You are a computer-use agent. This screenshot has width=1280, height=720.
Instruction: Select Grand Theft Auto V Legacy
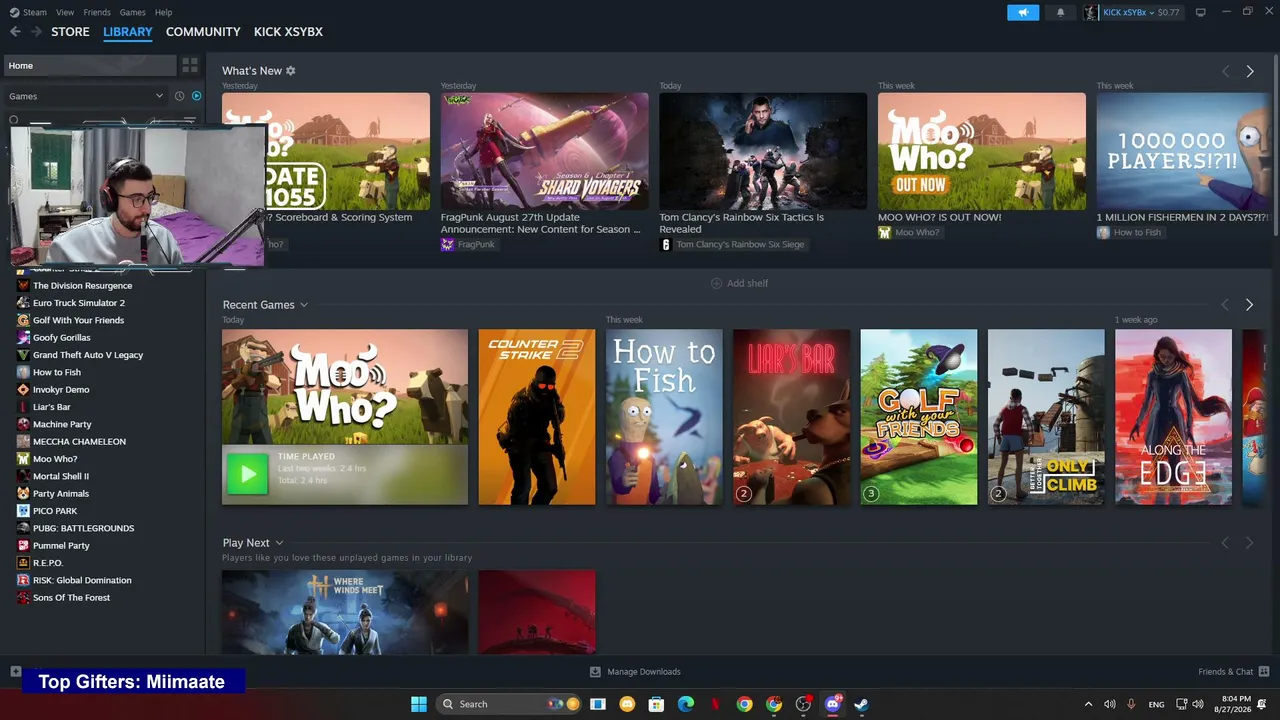click(88, 355)
